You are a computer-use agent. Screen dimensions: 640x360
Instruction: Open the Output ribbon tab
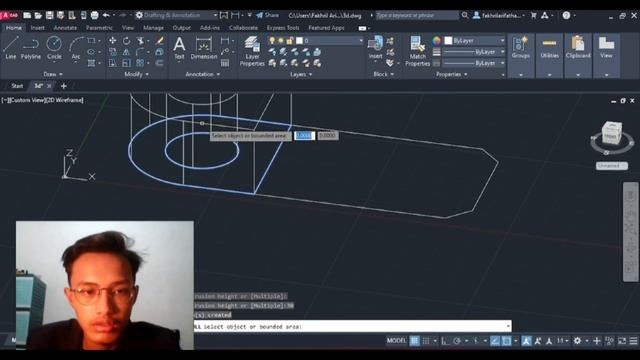coord(182,28)
